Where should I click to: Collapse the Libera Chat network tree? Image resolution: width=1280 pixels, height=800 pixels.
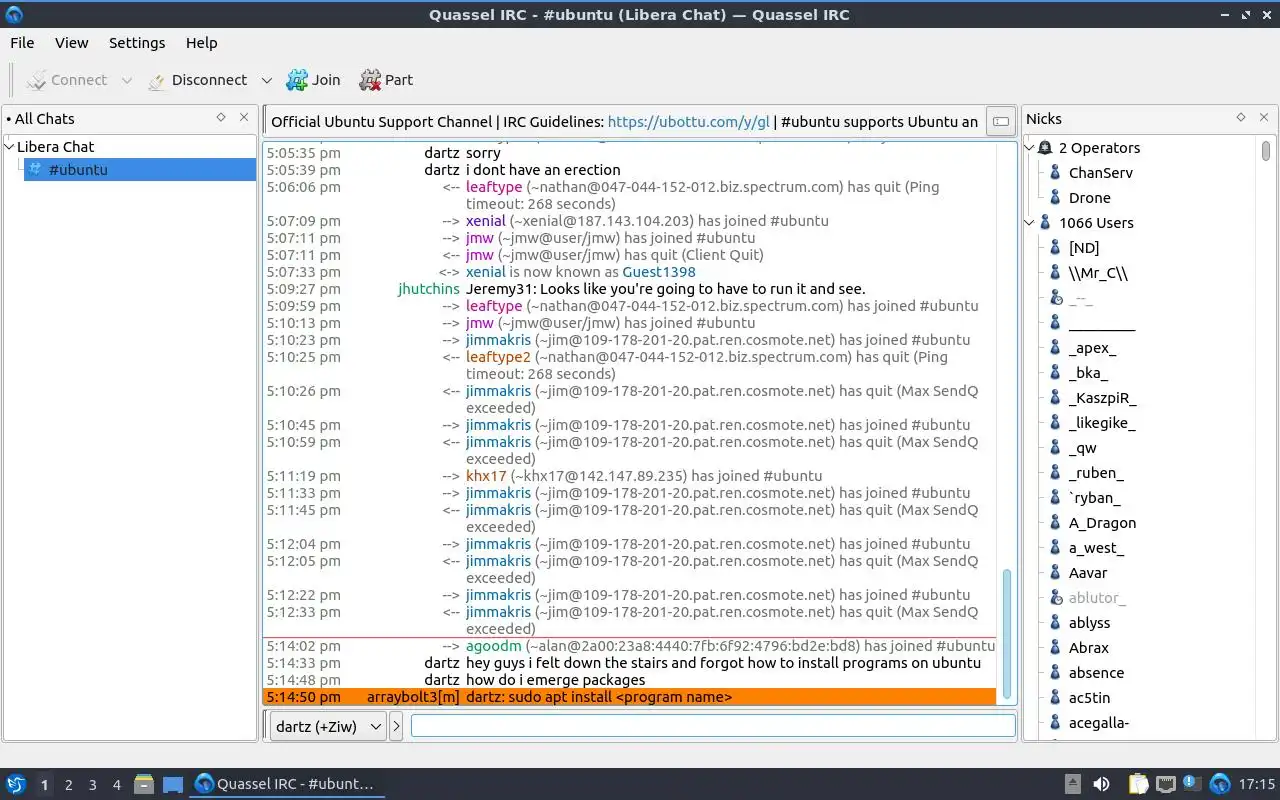click(10, 147)
